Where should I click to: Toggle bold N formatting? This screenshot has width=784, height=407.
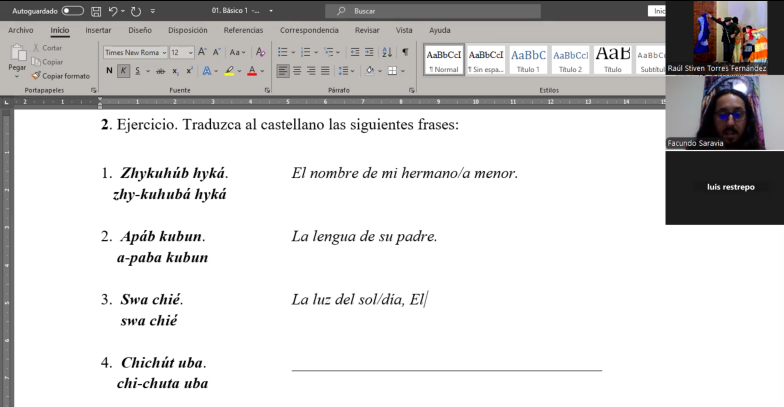click(109, 71)
